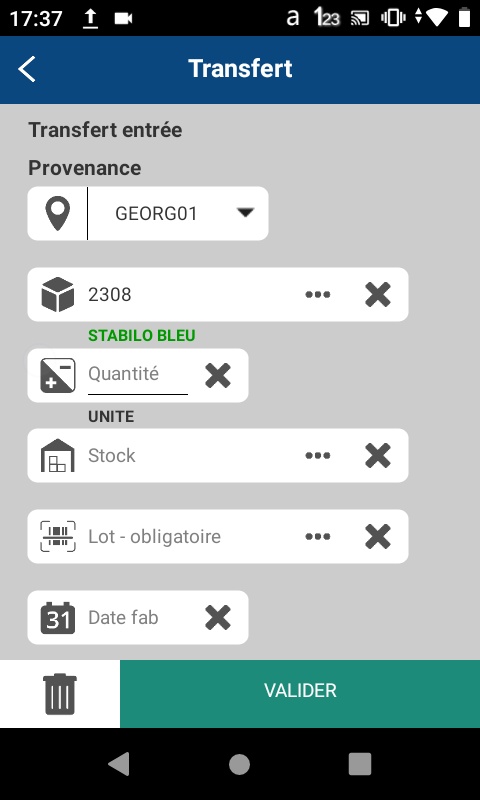Confirm the transfer with VALIDER
Image resolution: width=480 pixels, height=800 pixels.
pyautogui.click(x=300, y=694)
